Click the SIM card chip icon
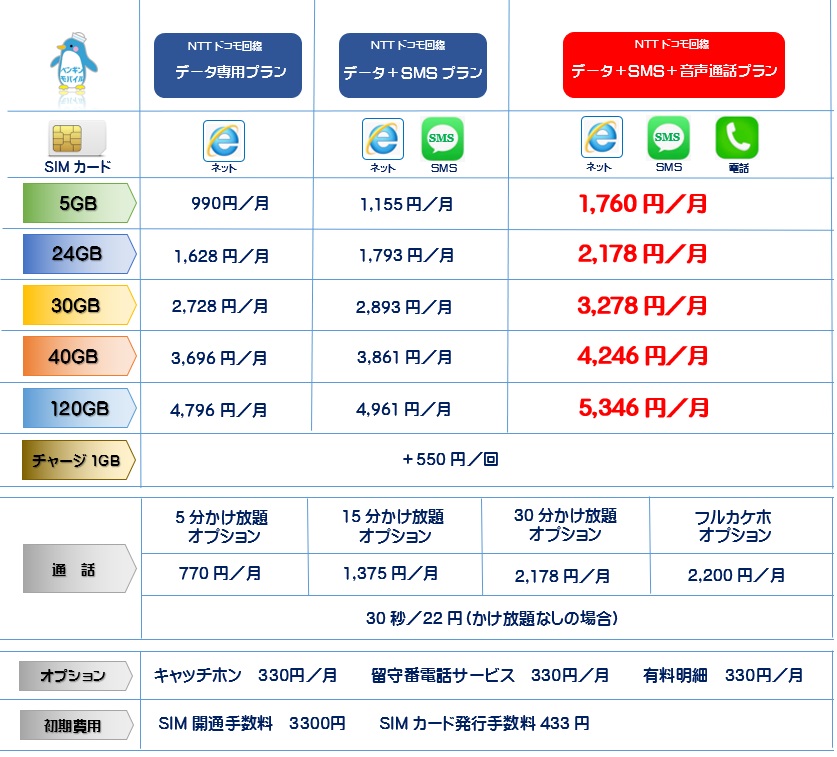The width and height of the screenshot is (837, 757). click(x=77, y=138)
